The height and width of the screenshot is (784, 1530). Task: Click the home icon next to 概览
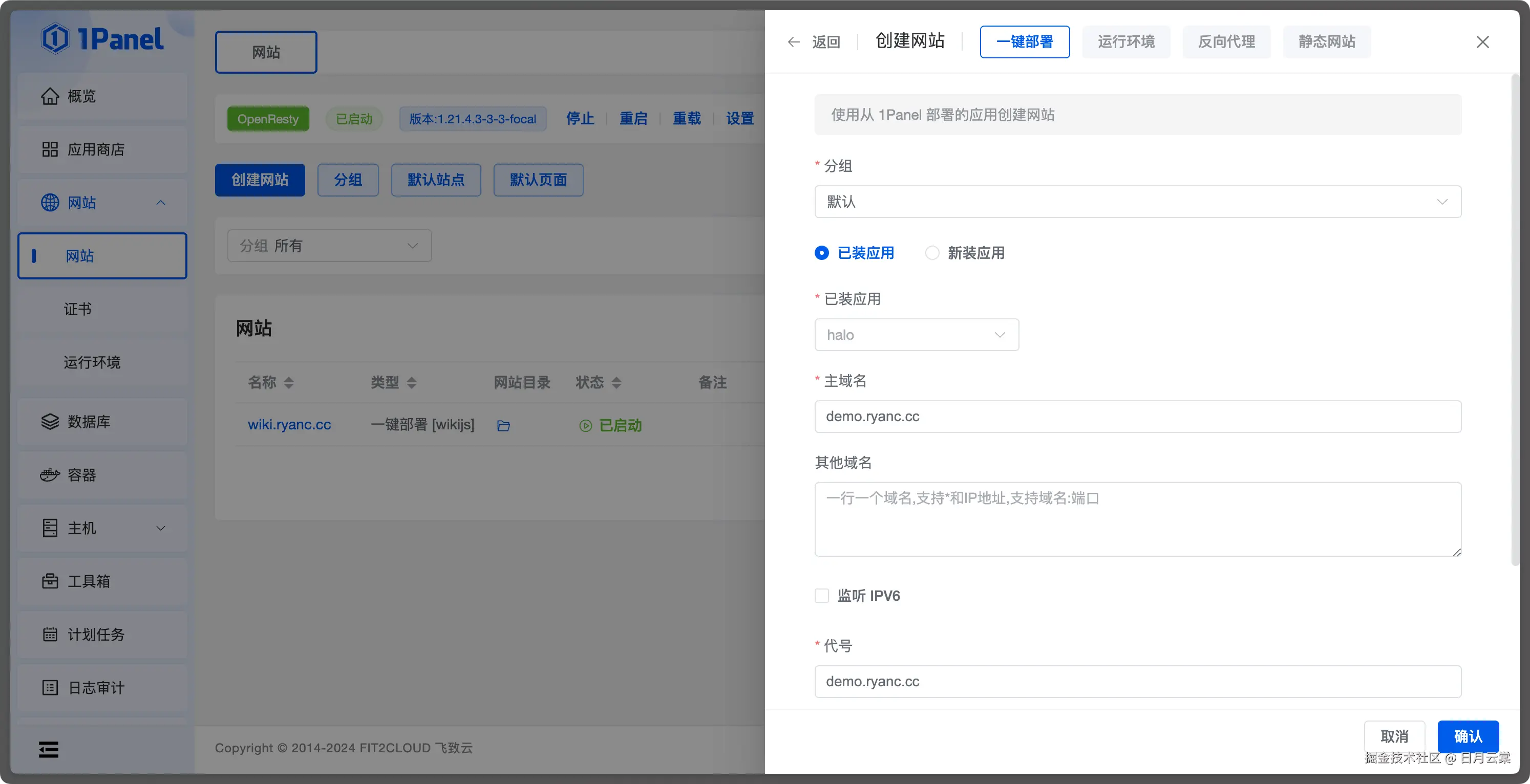(x=50, y=96)
